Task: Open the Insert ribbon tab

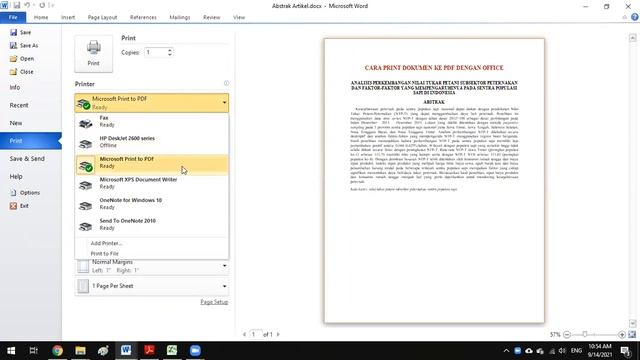Action: click(68, 17)
